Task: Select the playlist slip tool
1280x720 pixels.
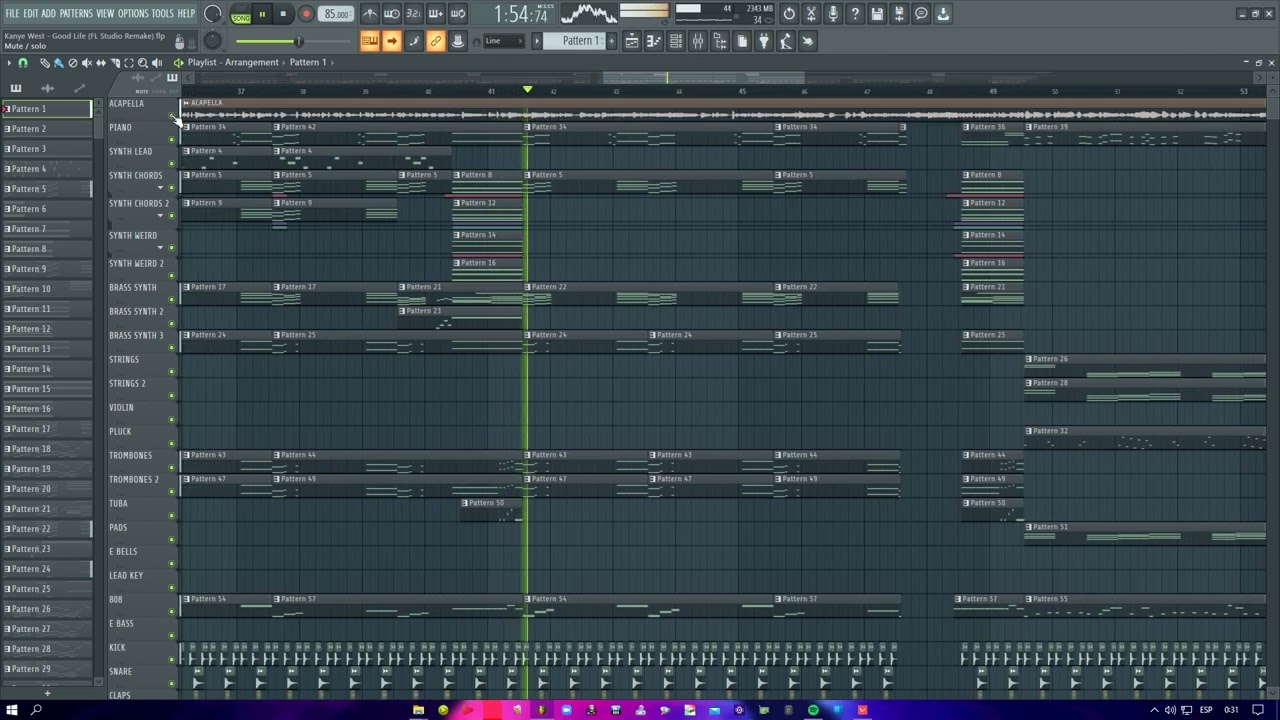Action: pos(100,62)
